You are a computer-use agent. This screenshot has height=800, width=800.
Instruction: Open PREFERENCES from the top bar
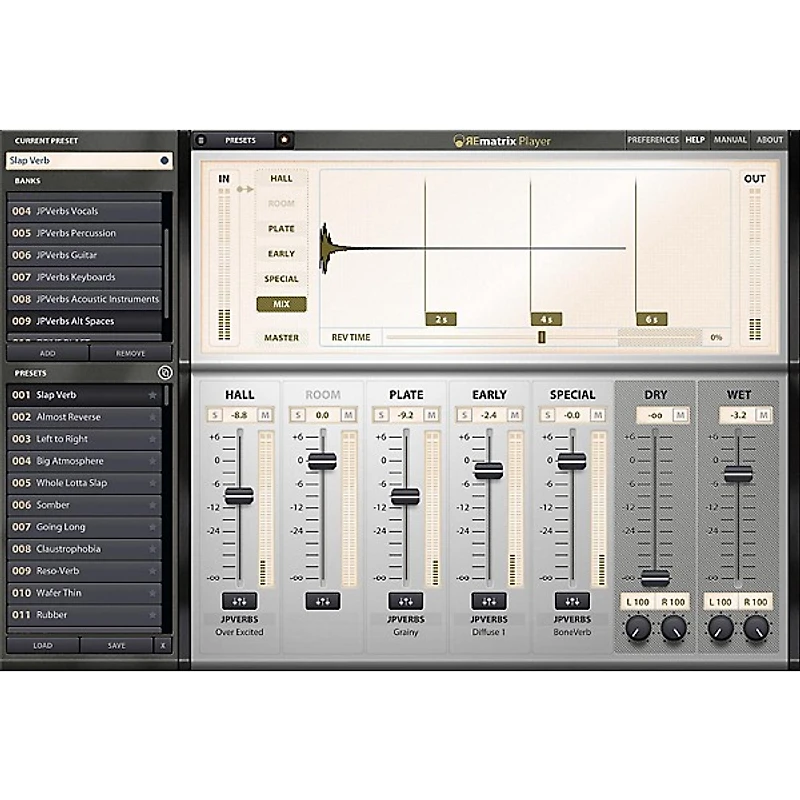[x=652, y=140]
